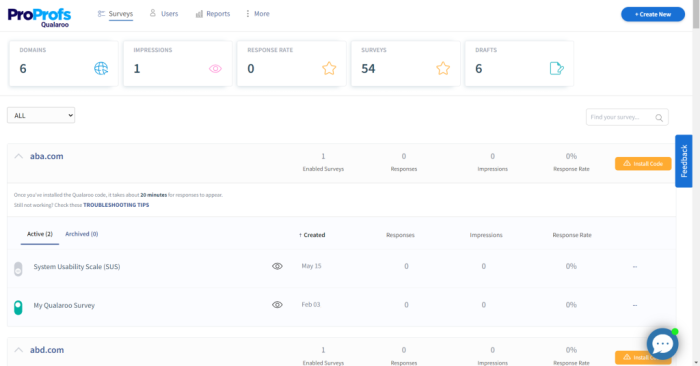Screen dimensions: 700x366
Task: Click the ProProfs Qualaroo logo
Action: (x=39, y=17)
